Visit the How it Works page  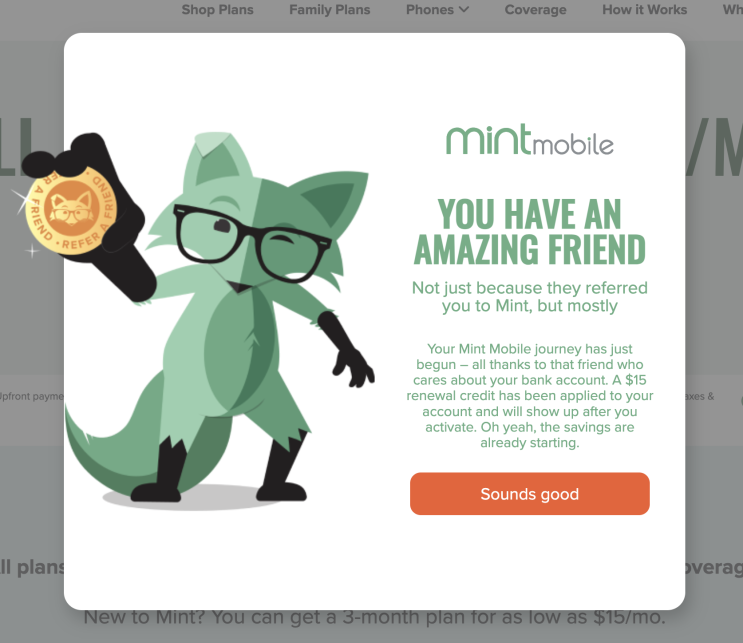pos(644,9)
